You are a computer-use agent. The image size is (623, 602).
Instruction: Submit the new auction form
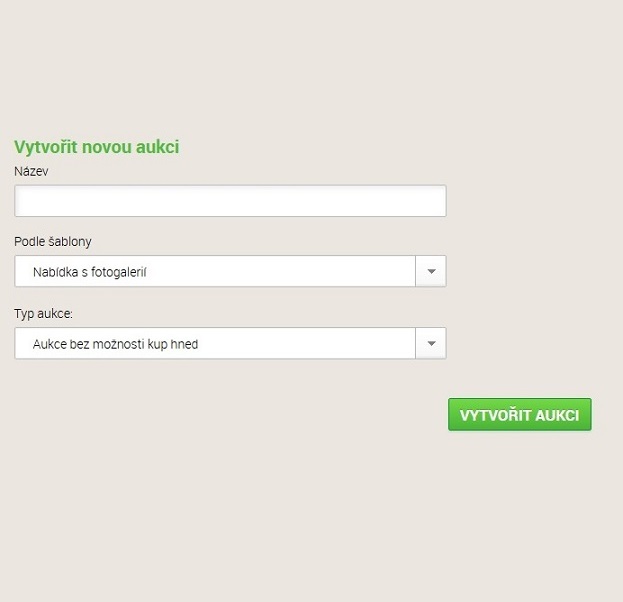click(x=519, y=414)
